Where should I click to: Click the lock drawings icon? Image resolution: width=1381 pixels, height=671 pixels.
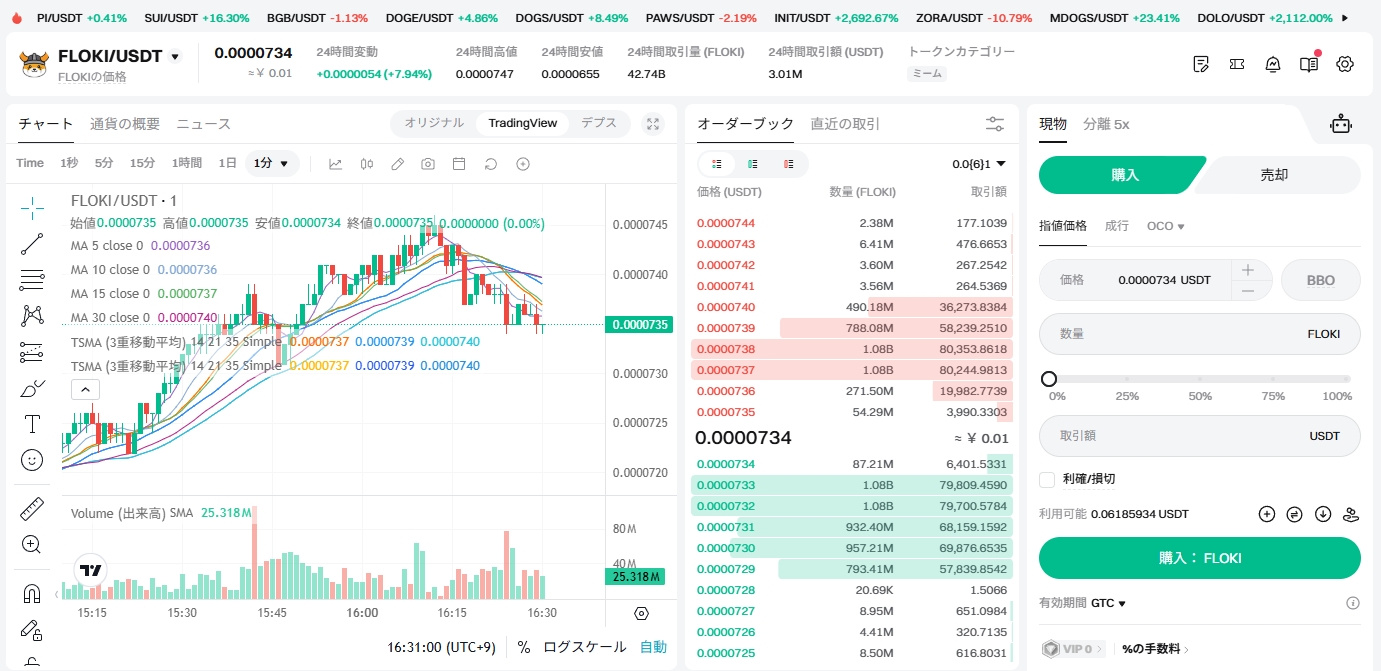32,630
